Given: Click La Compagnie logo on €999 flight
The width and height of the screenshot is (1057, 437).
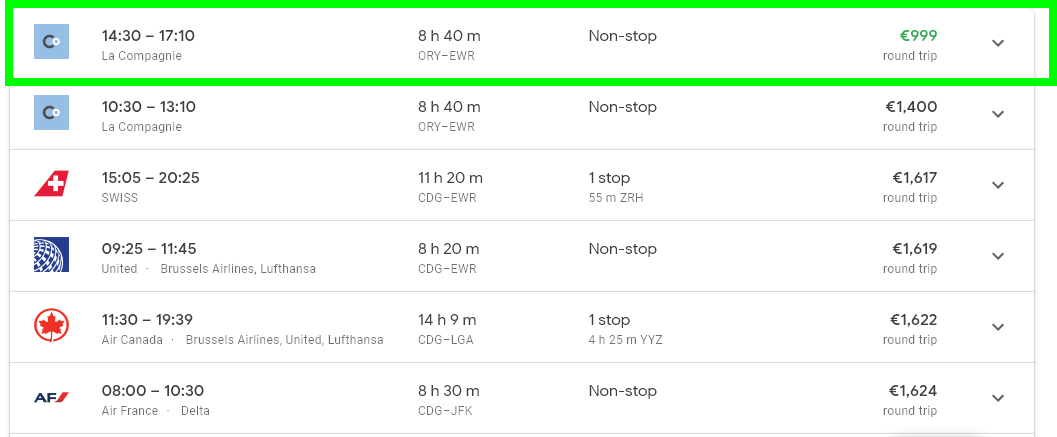Looking at the screenshot, I should coord(51,42).
